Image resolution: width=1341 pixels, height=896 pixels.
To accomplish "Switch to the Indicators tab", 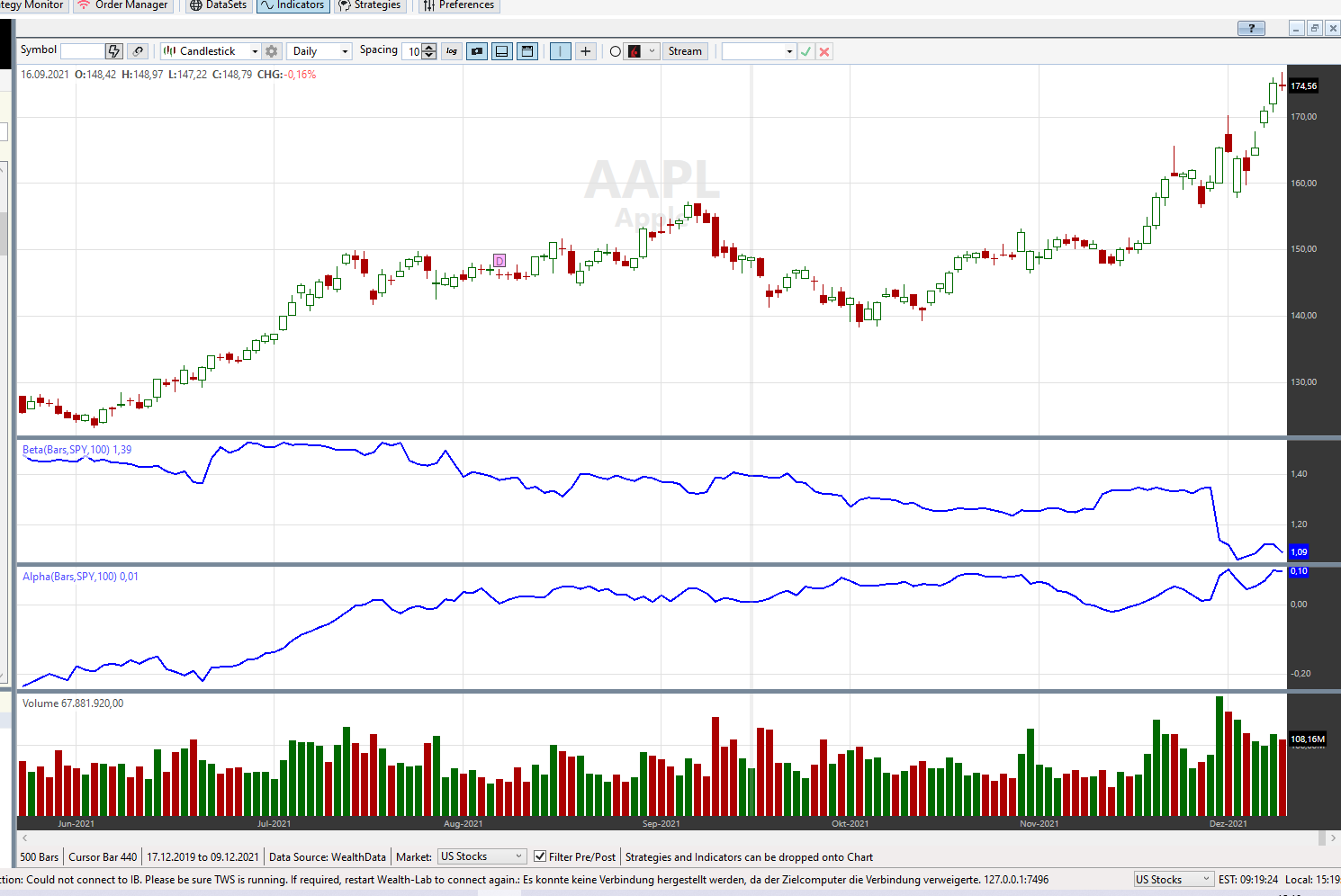I will (x=292, y=5).
